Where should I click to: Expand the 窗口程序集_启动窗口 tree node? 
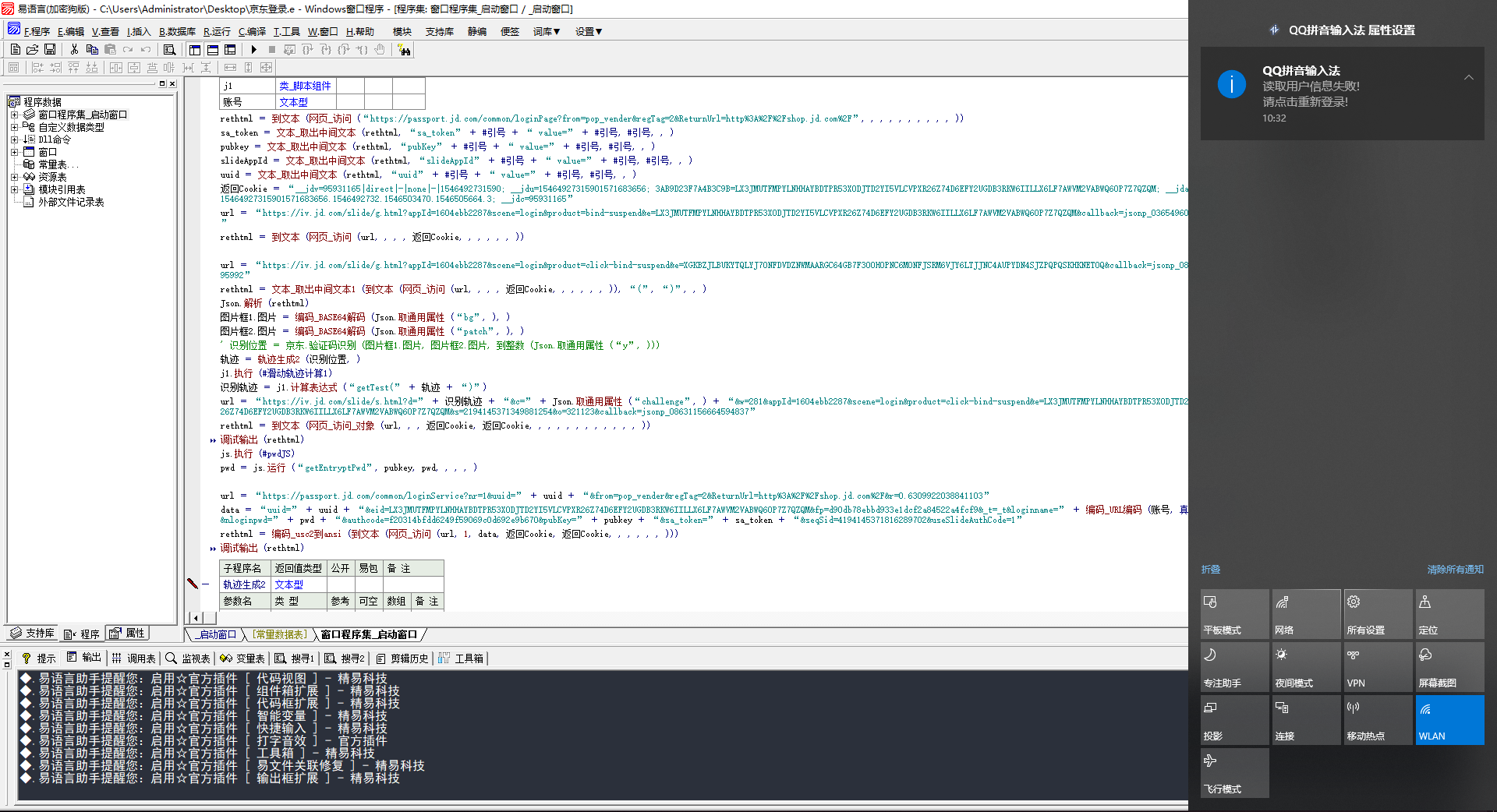[x=14, y=115]
